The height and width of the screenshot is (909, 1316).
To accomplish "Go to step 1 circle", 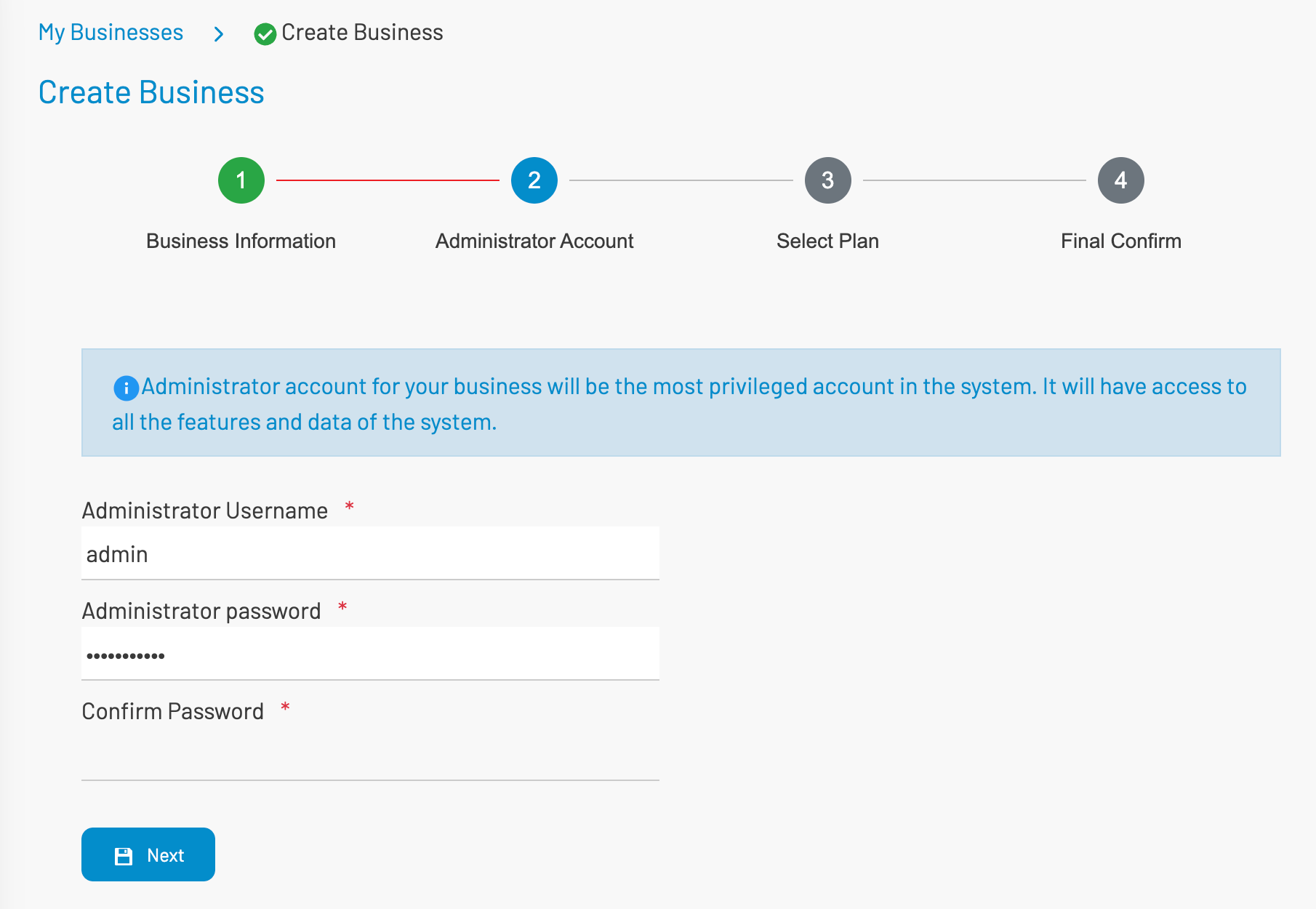I will pyautogui.click(x=241, y=180).
